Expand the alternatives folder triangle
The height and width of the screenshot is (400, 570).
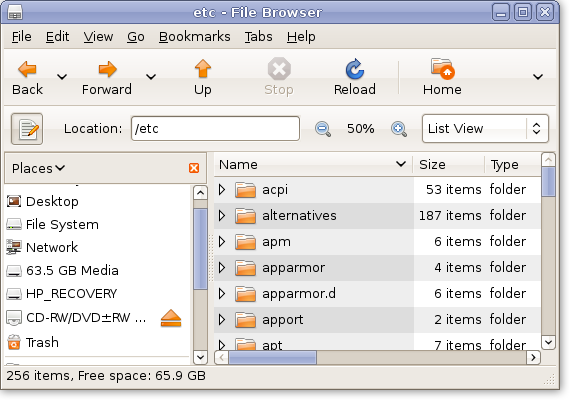pos(222,216)
